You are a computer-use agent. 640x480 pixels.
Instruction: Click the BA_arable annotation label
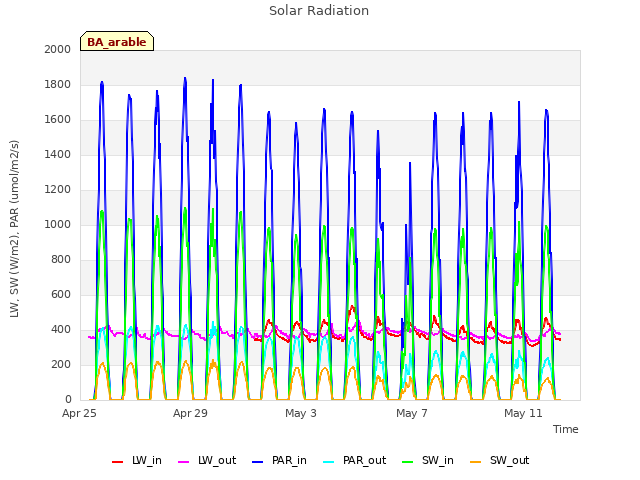point(117,42)
